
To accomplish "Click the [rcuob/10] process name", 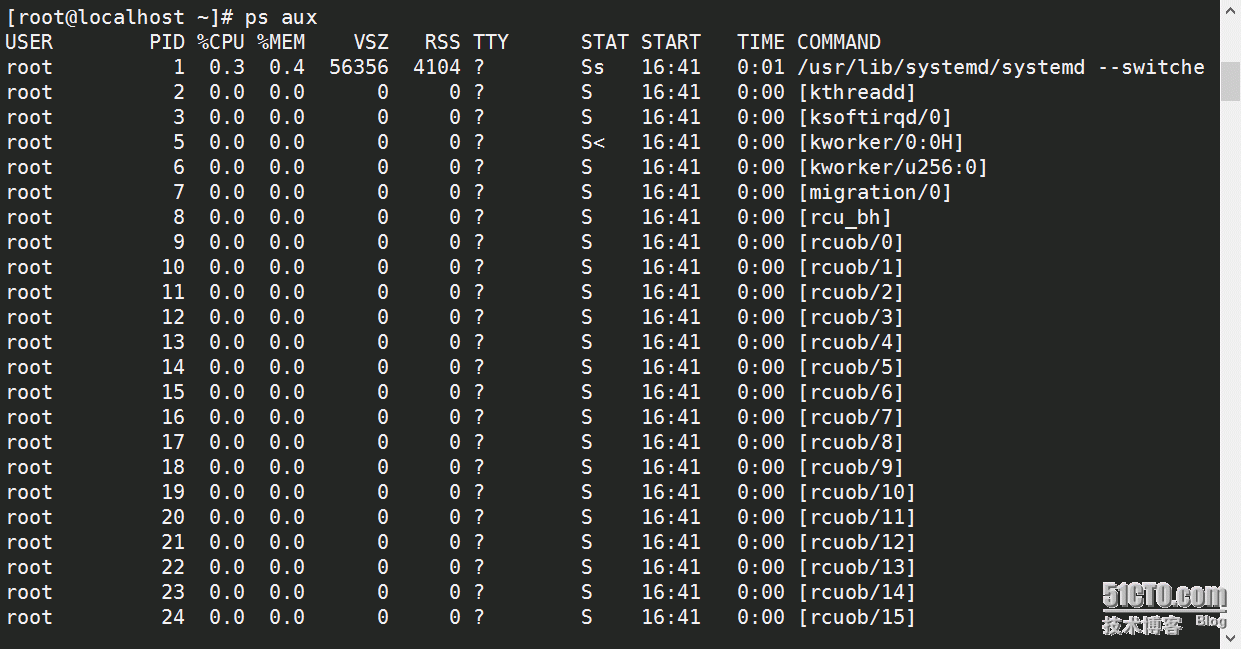I will (857, 492).
